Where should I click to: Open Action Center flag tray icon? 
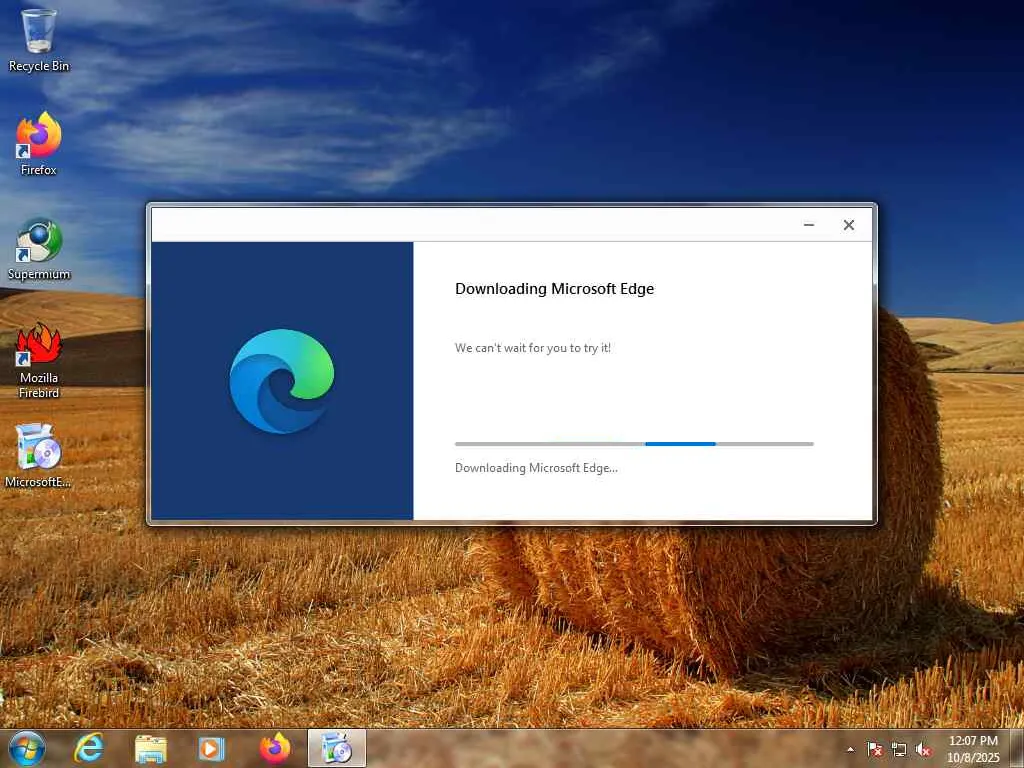coord(874,750)
